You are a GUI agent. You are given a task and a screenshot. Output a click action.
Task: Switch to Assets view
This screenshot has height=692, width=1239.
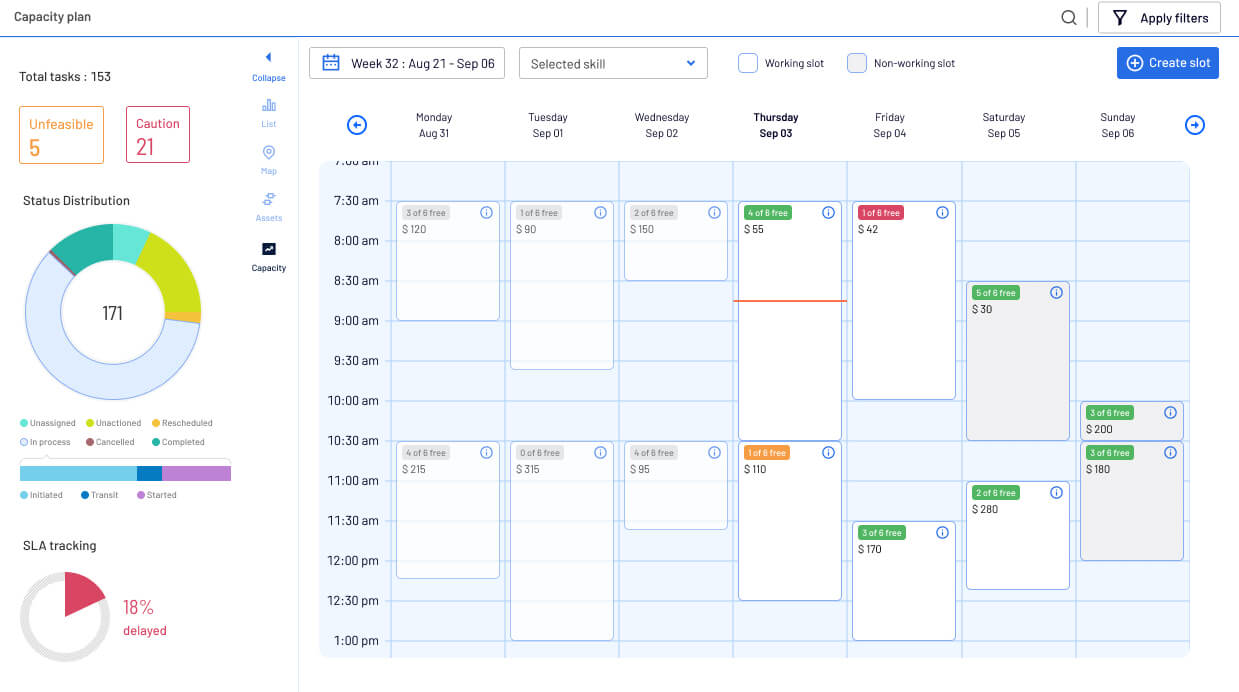[268, 206]
